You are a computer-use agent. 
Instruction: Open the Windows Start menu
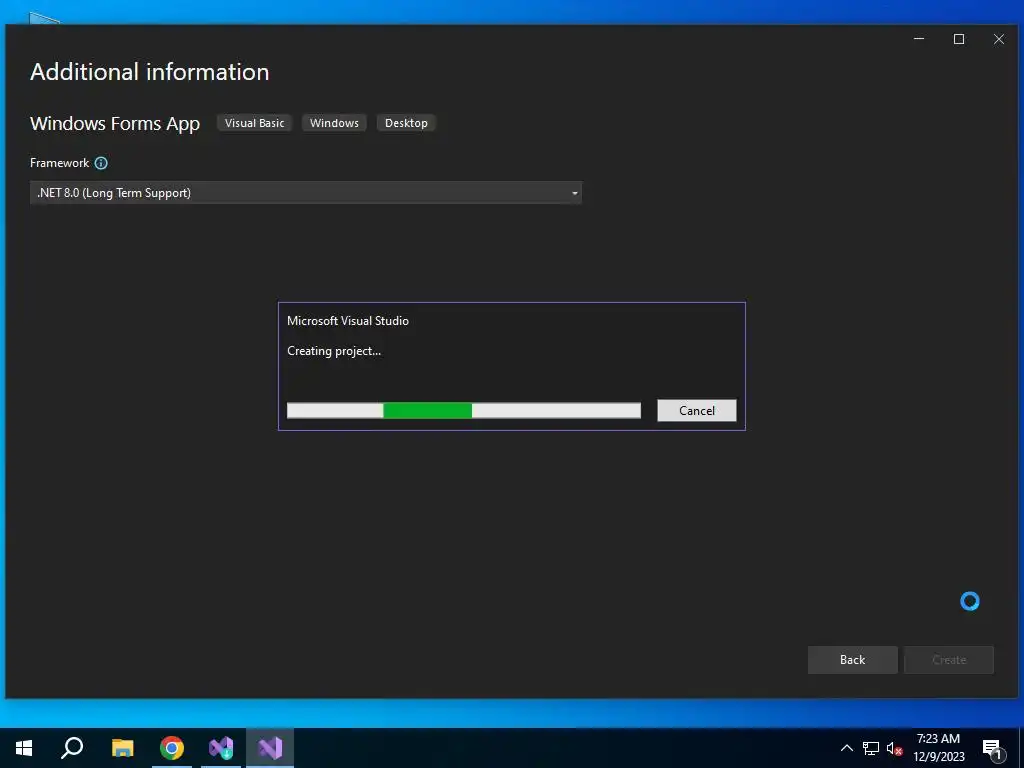click(x=24, y=748)
